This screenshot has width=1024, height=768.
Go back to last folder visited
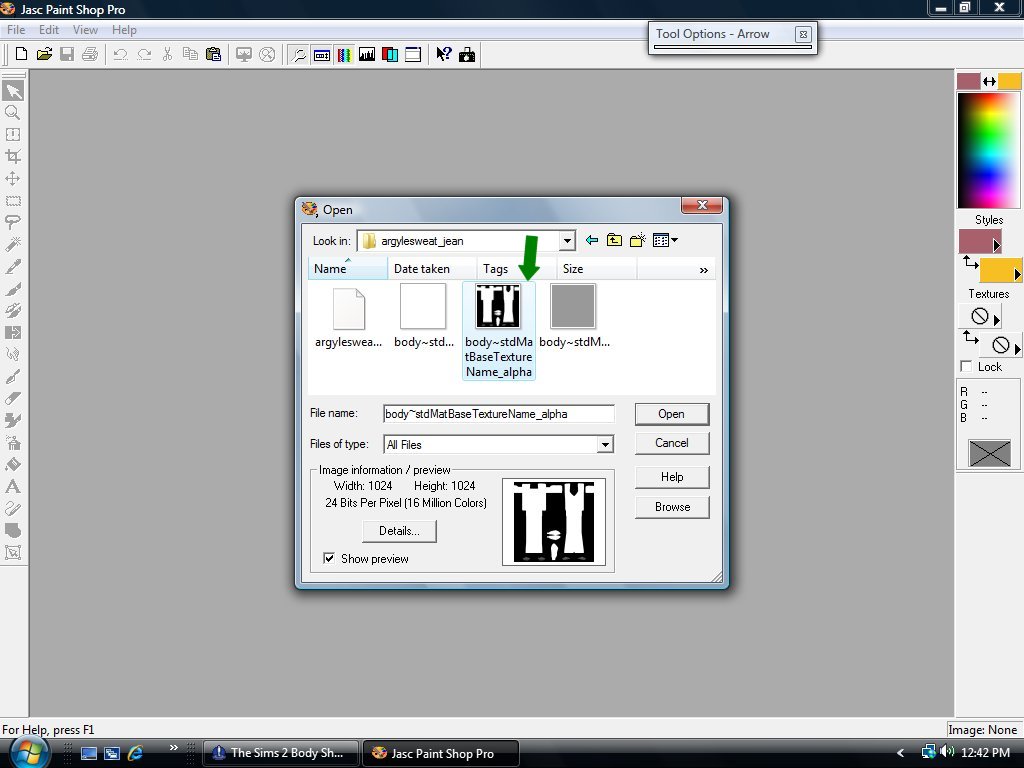click(592, 240)
